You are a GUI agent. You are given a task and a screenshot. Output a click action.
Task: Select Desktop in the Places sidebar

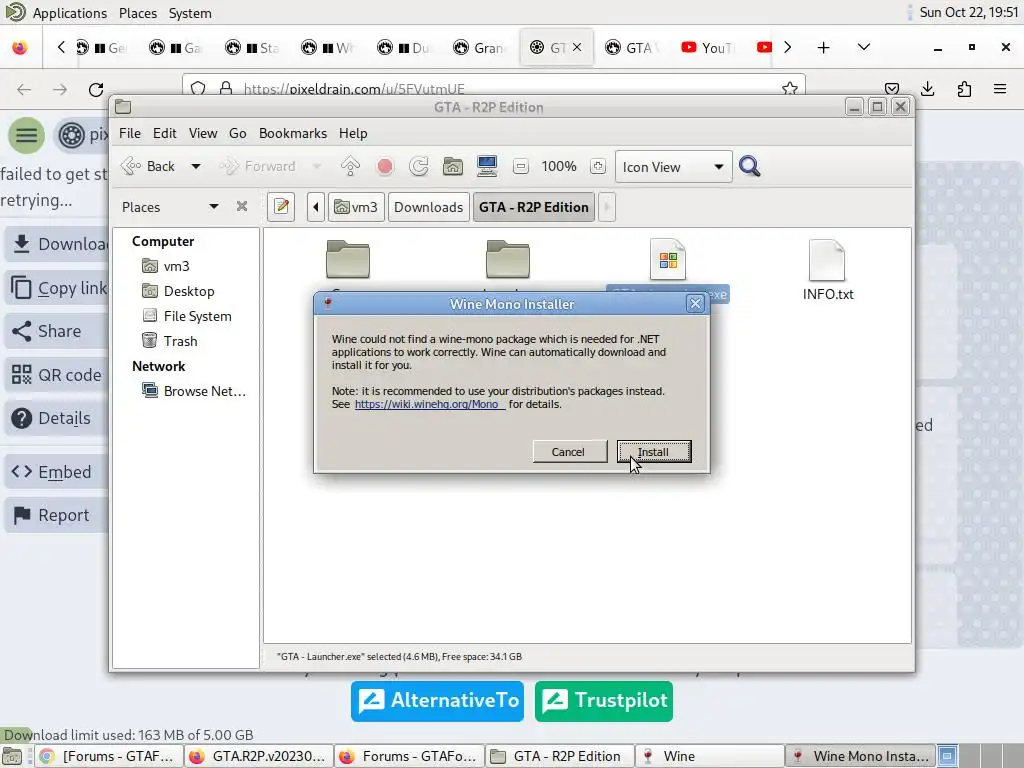click(x=189, y=291)
